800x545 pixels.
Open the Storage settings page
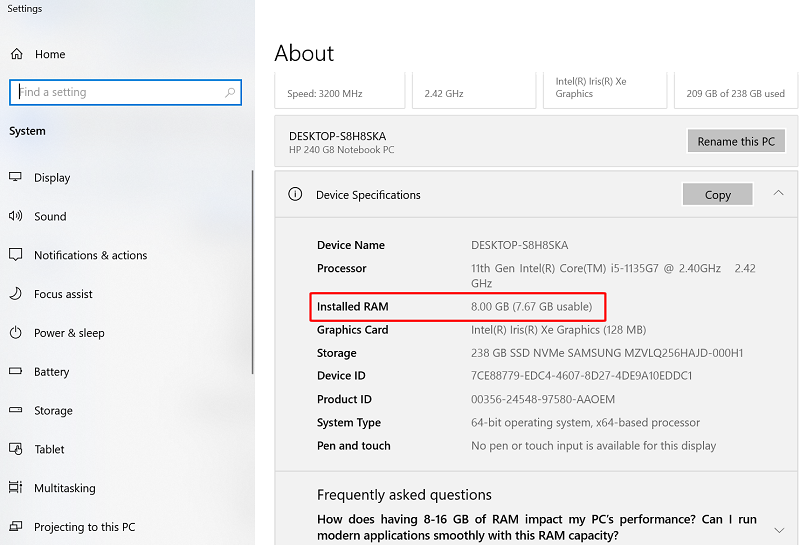click(x=53, y=410)
